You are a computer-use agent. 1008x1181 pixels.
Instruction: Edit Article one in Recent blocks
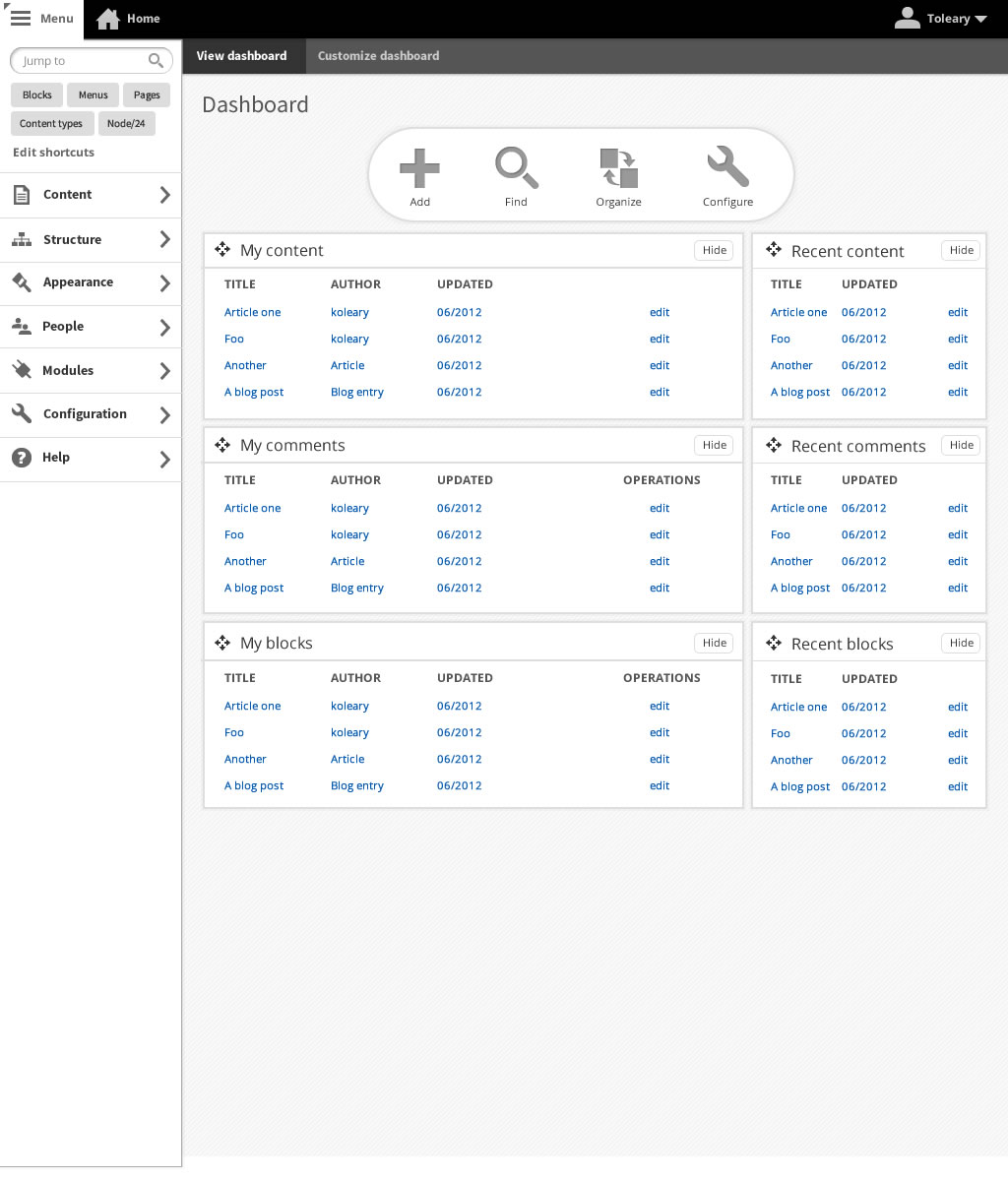(x=958, y=707)
